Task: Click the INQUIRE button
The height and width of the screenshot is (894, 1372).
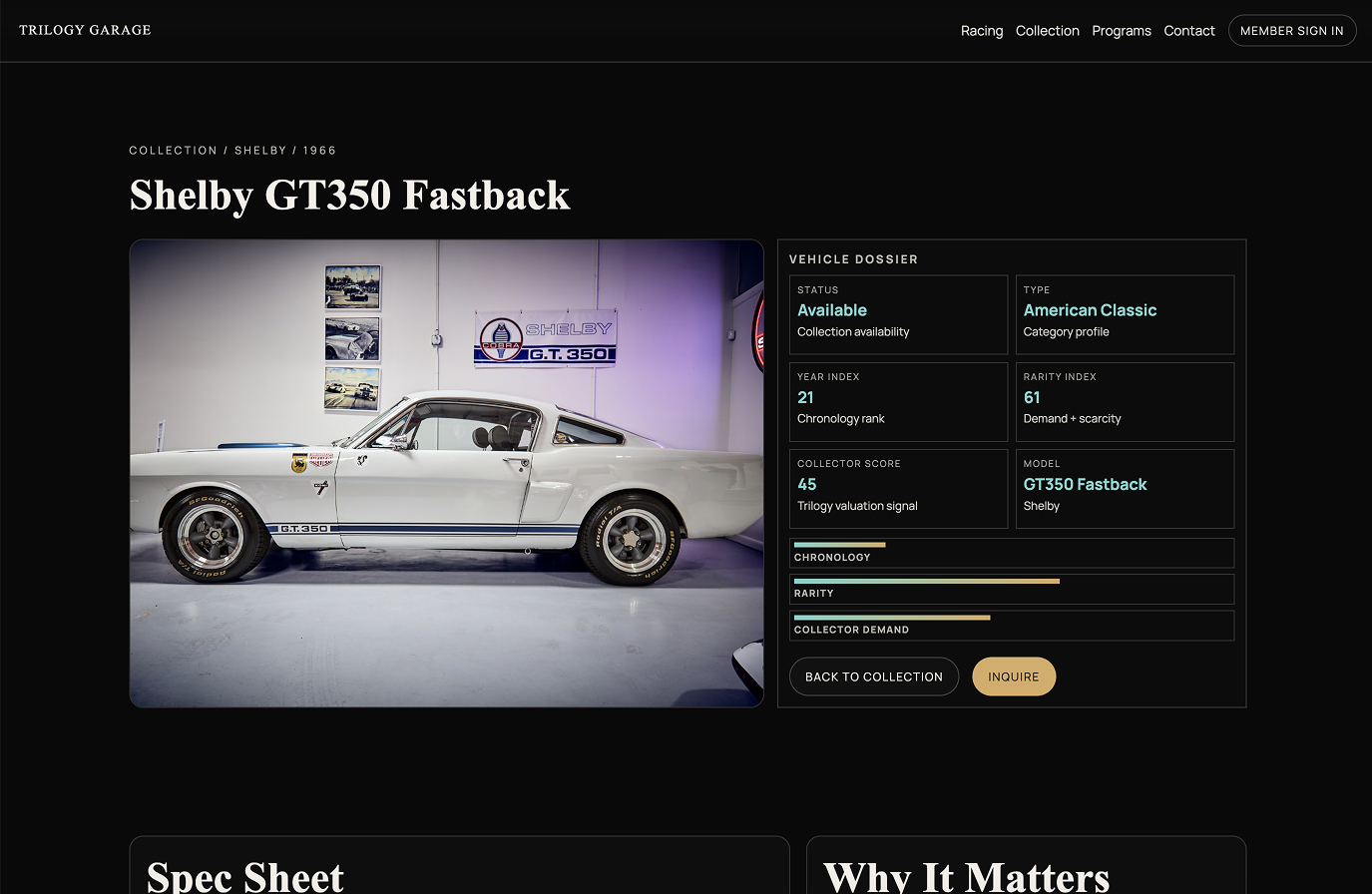Action: click(x=1014, y=676)
